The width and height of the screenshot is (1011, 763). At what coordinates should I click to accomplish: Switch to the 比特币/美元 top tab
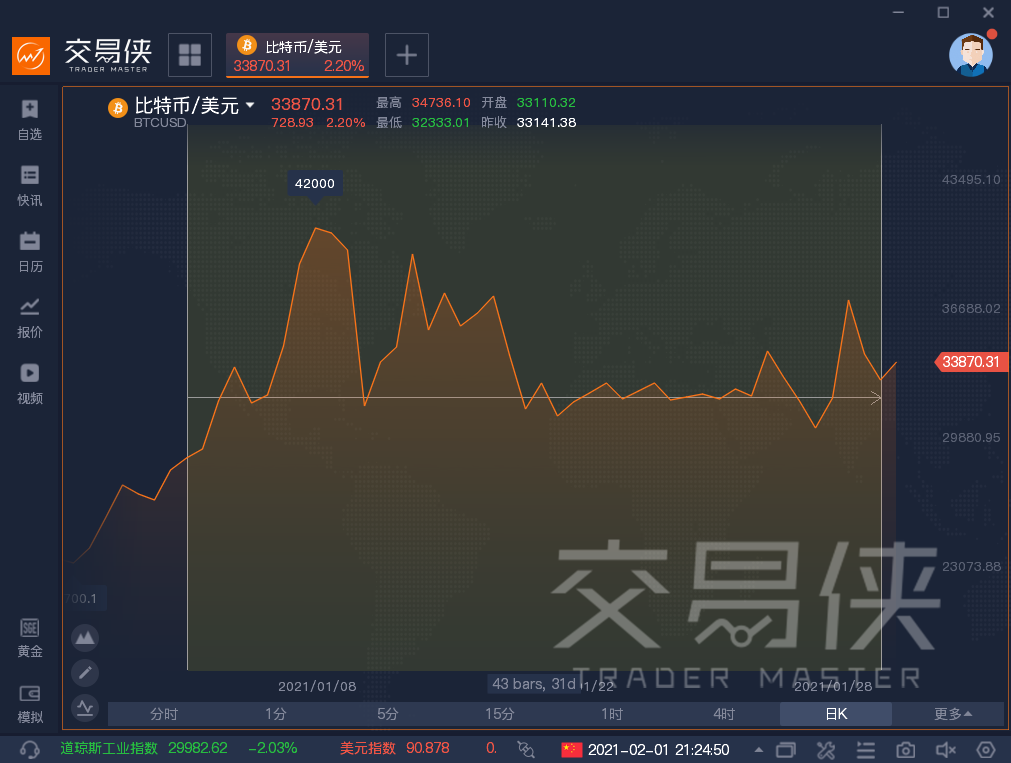pos(297,55)
